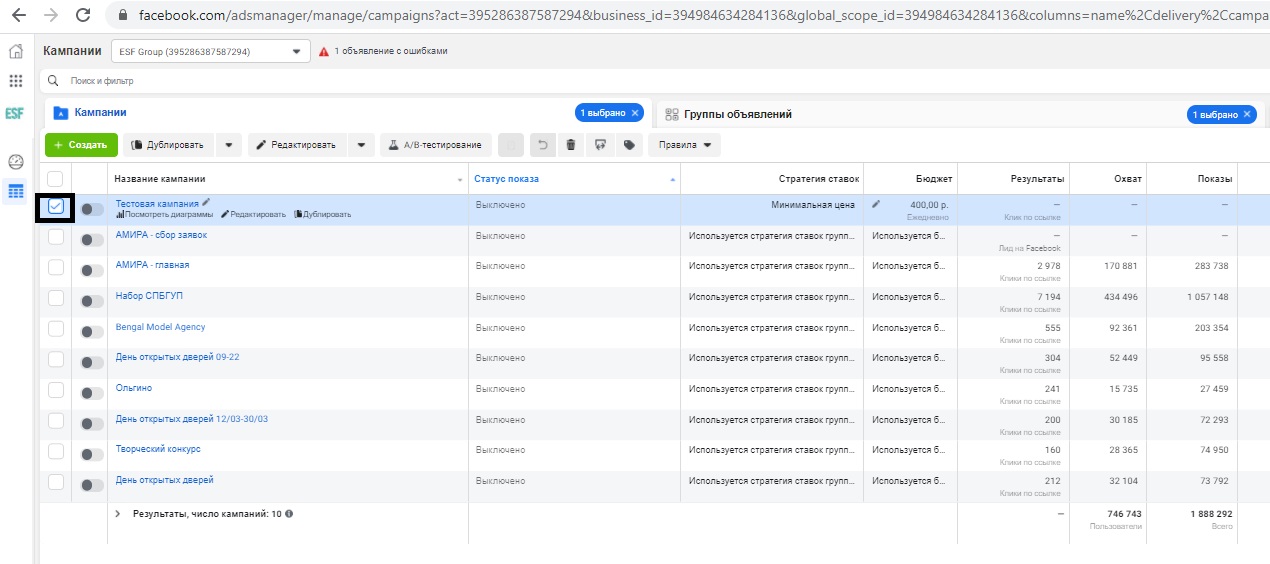This screenshot has height=564, width=1270.
Task: Check the select-all header checkbox
Action: (56, 178)
